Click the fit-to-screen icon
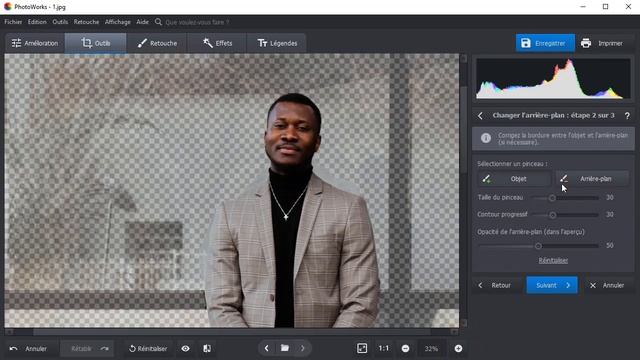The image size is (640, 360). click(362, 348)
